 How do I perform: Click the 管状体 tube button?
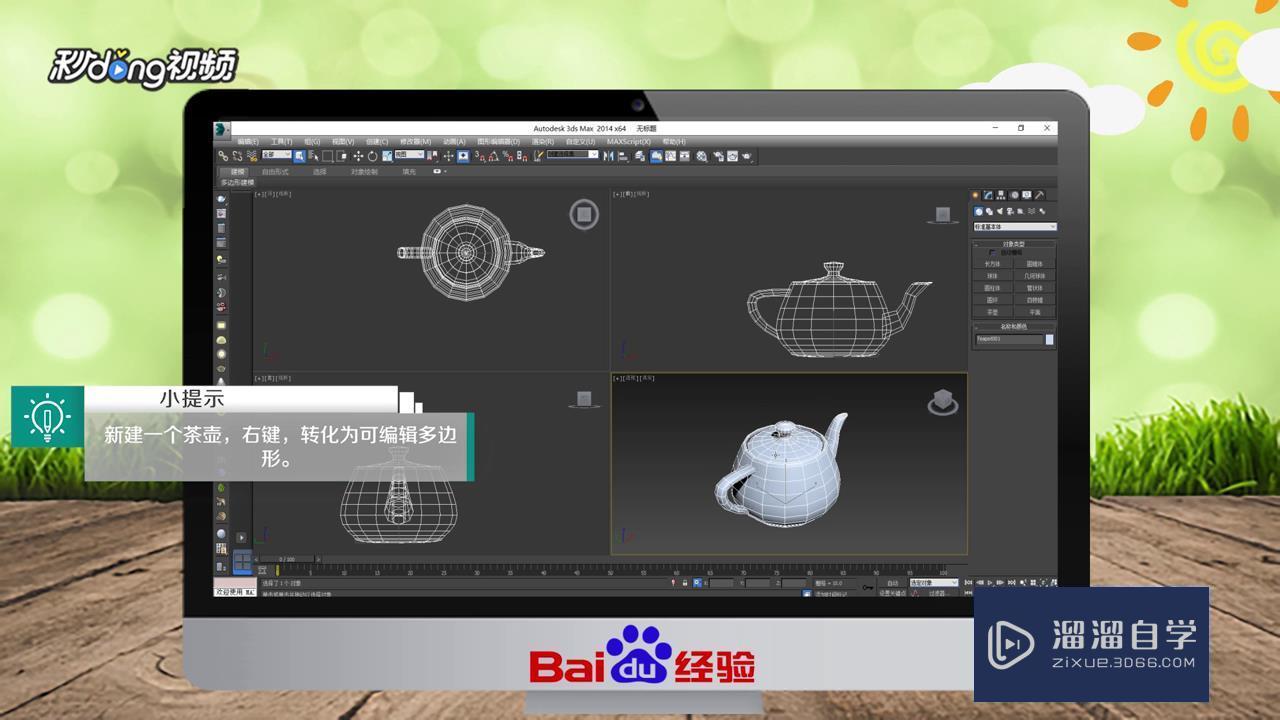coord(1034,288)
